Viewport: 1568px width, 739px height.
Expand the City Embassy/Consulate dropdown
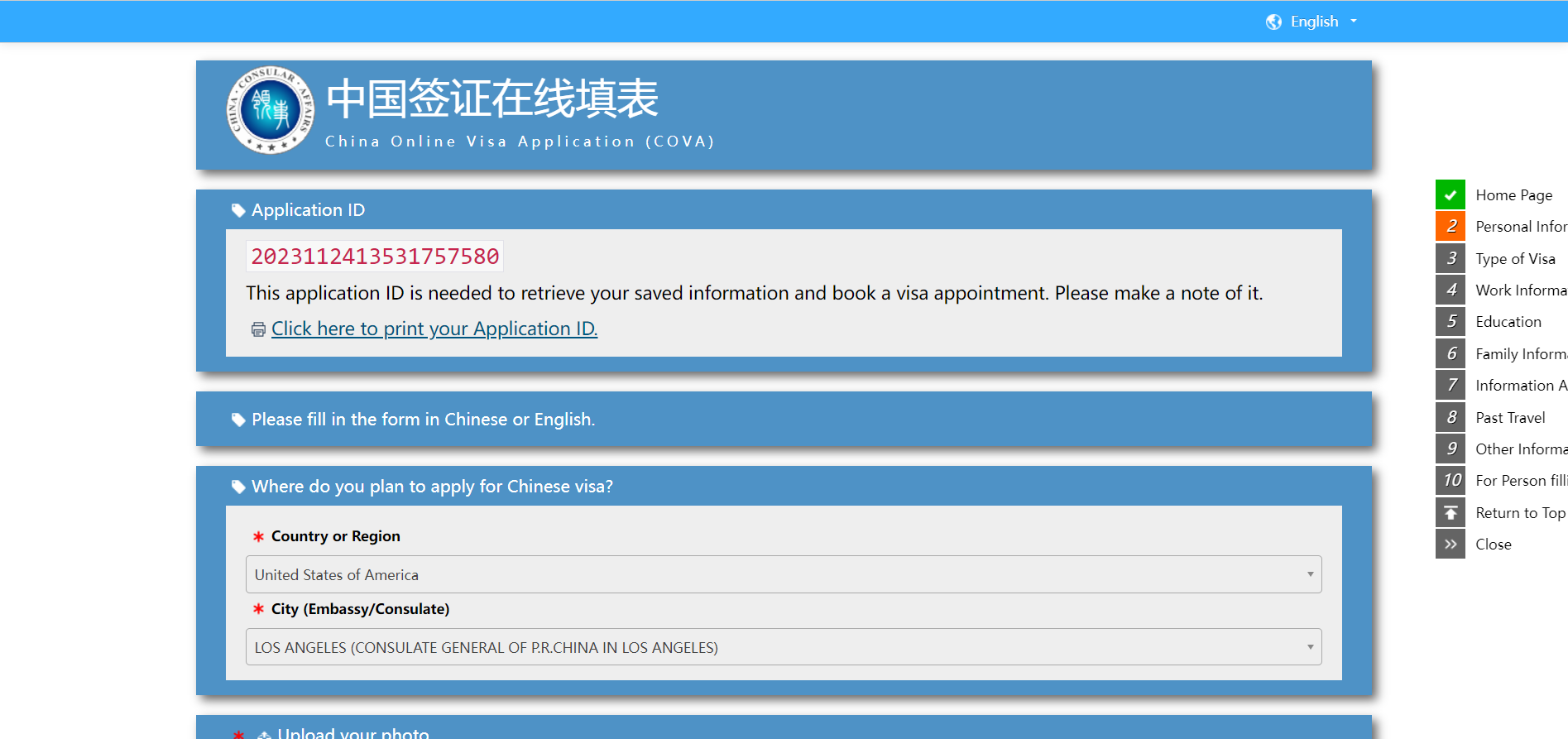click(x=783, y=647)
